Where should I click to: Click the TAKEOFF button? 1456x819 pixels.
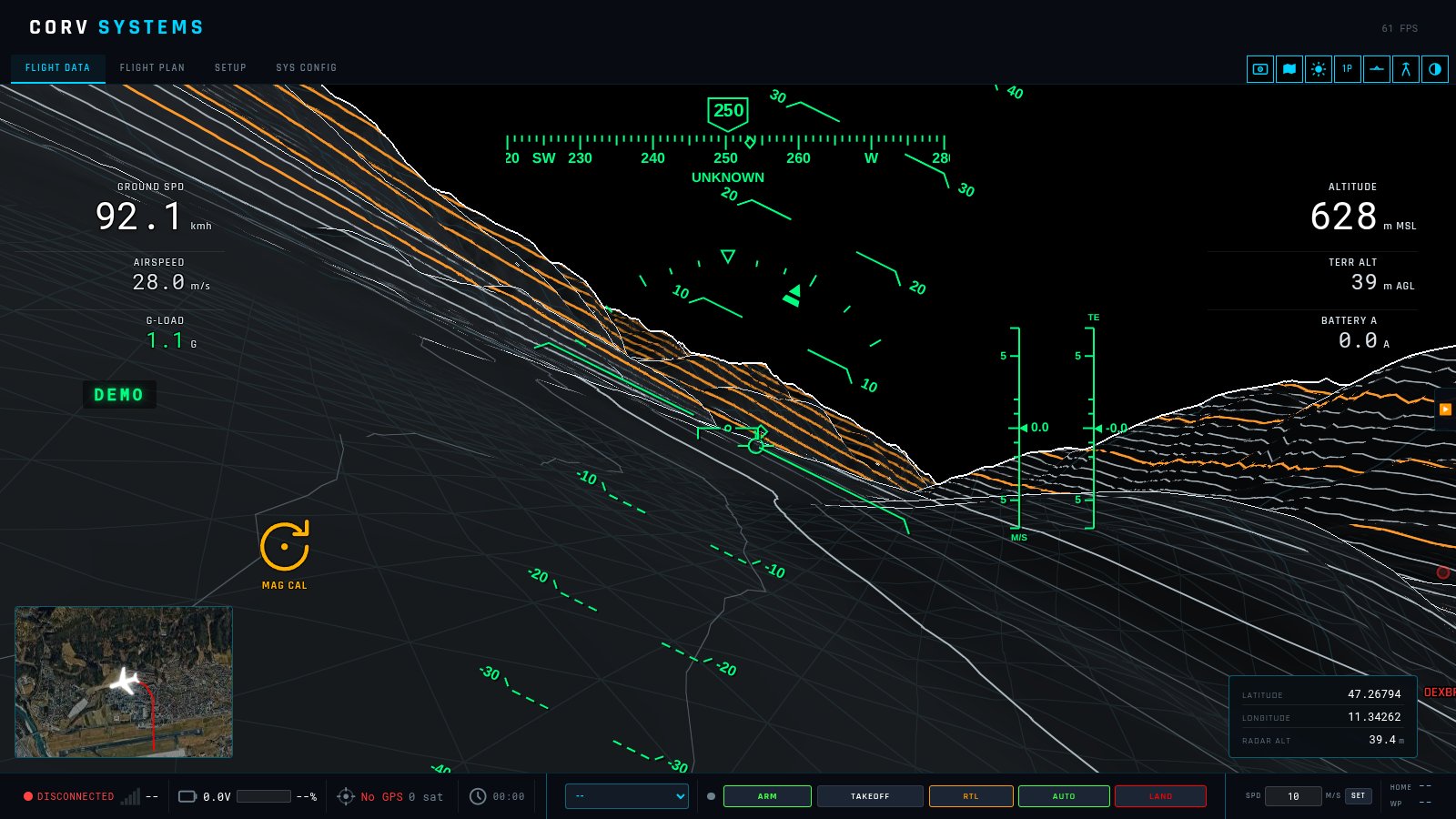click(x=870, y=796)
